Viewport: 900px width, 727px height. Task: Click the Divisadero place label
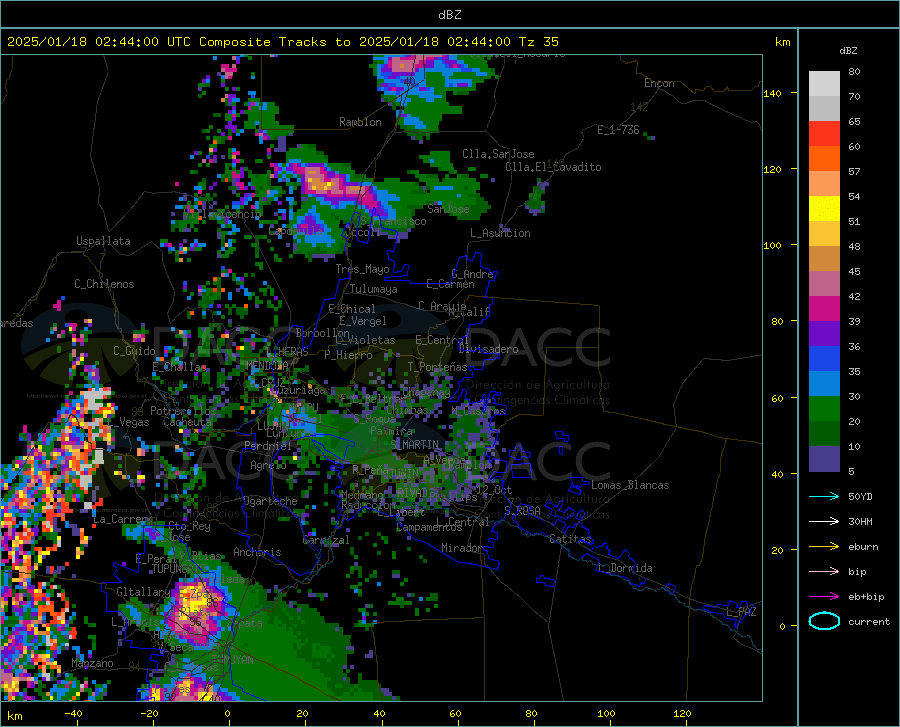coord(488,349)
